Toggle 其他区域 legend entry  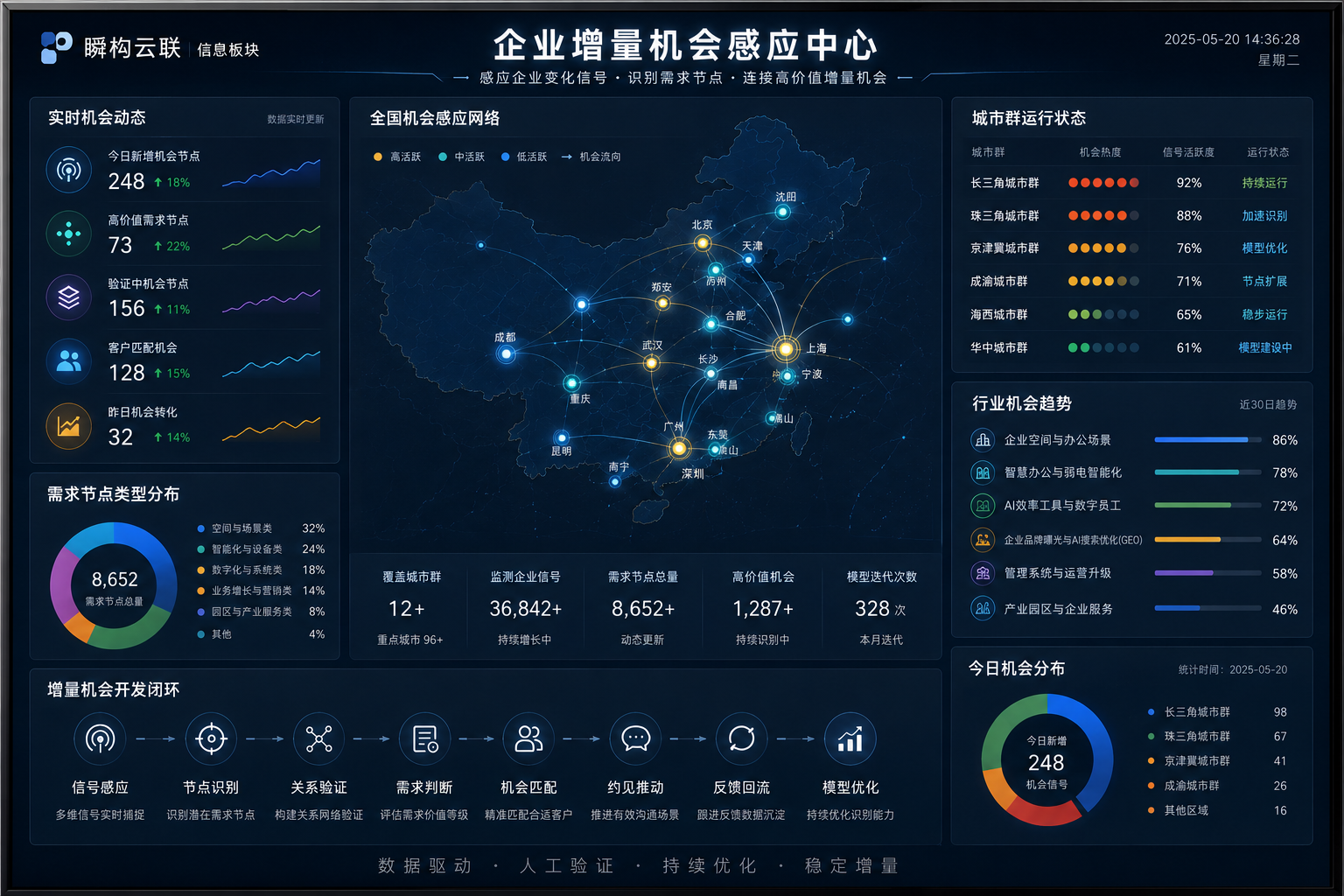pyautogui.click(x=1217, y=810)
